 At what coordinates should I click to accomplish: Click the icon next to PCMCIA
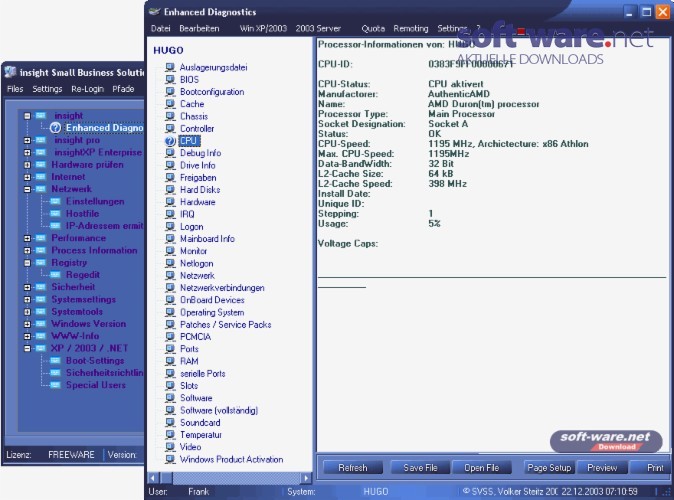170,337
